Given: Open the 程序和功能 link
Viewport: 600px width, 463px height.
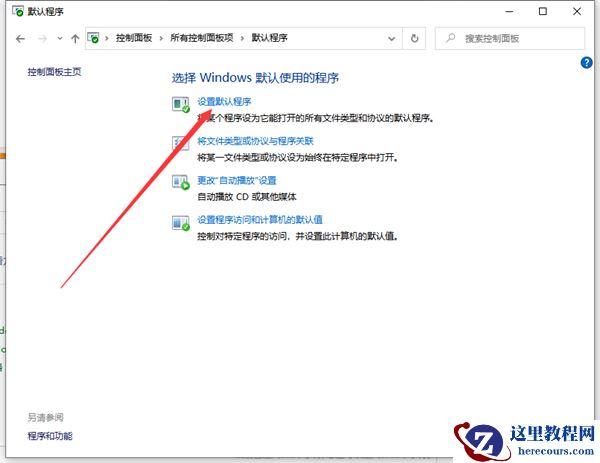Looking at the screenshot, I should (50, 436).
